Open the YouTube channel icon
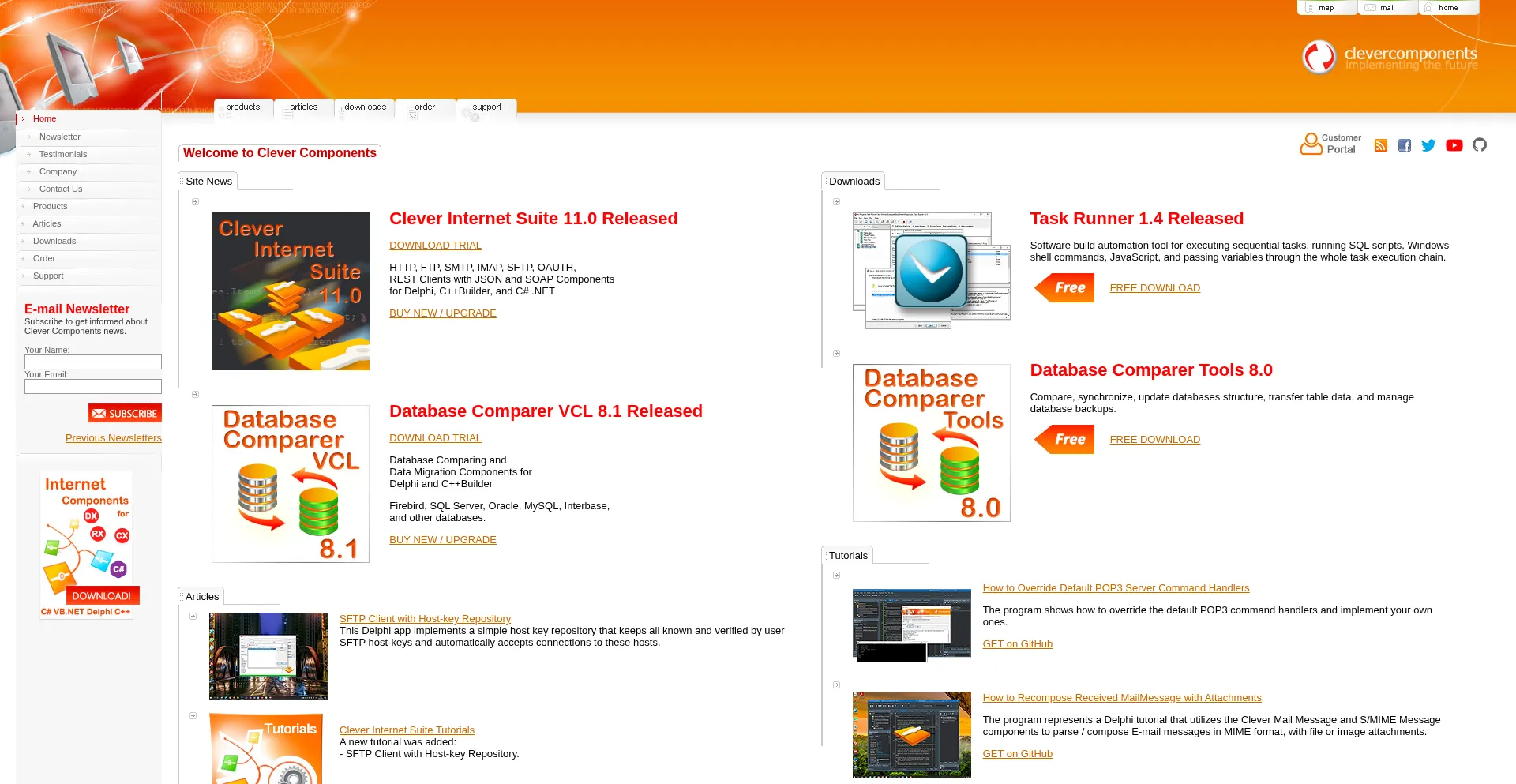The width and height of the screenshot is (1516, 784). [x=1454, y=145]
